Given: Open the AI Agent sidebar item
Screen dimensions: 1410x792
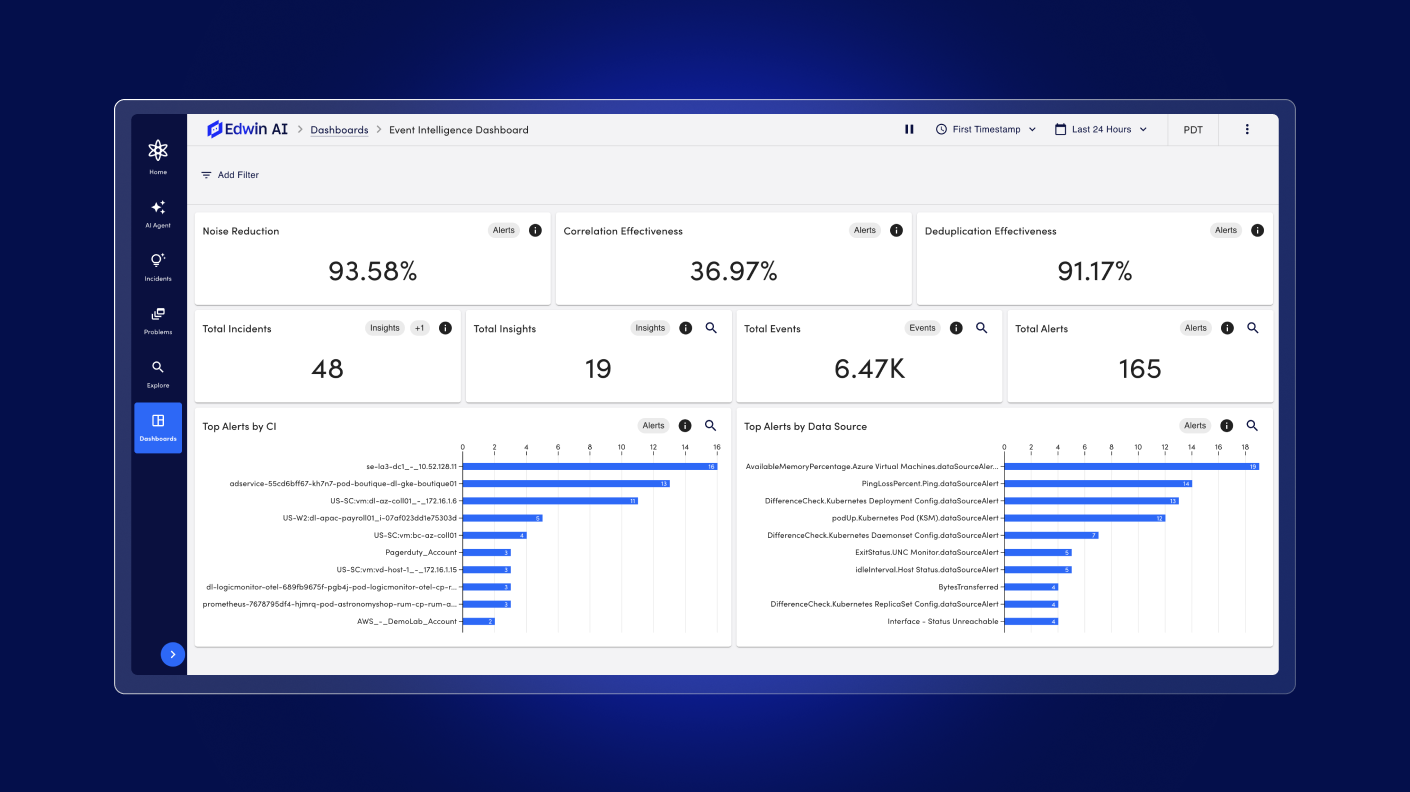Looking at the screenshot, I should point(158,213).
